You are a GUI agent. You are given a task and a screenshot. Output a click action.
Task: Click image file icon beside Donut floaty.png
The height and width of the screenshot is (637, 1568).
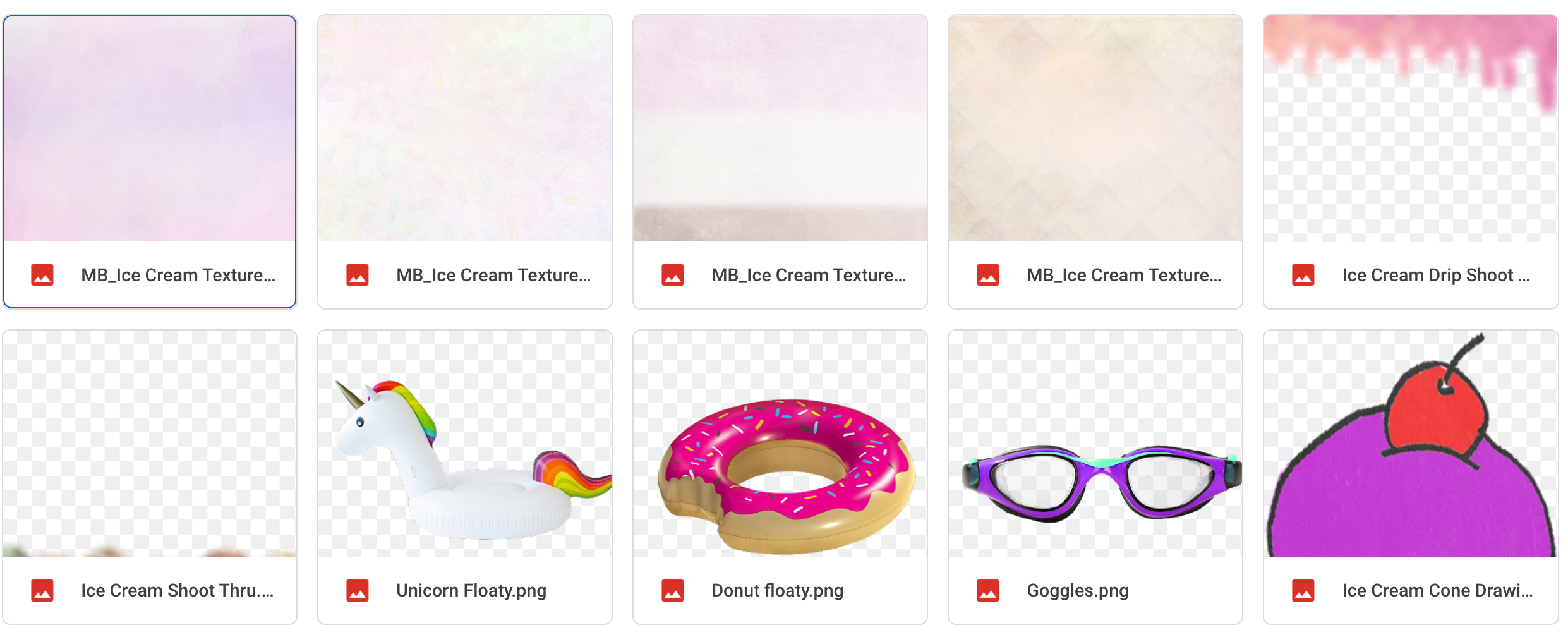(x=673, y=590)
